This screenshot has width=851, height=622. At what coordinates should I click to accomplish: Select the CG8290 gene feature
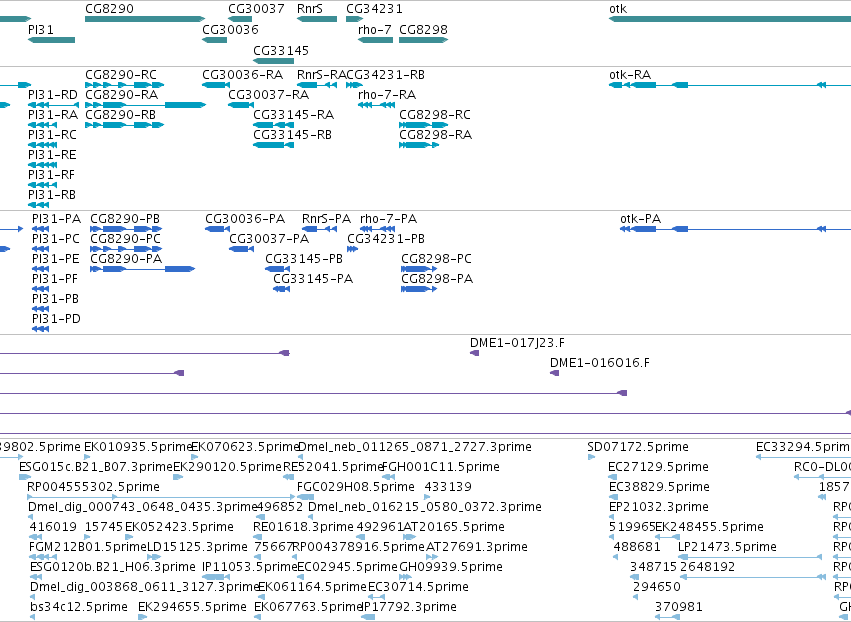click(145, 19)
